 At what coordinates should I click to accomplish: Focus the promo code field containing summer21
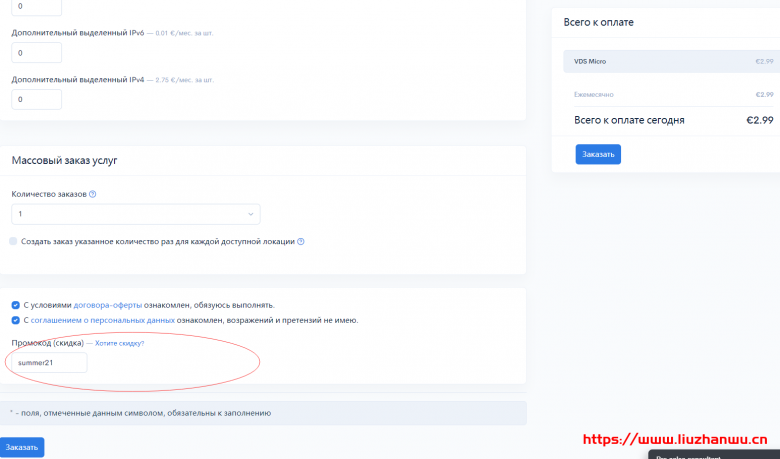pos(49,362)
